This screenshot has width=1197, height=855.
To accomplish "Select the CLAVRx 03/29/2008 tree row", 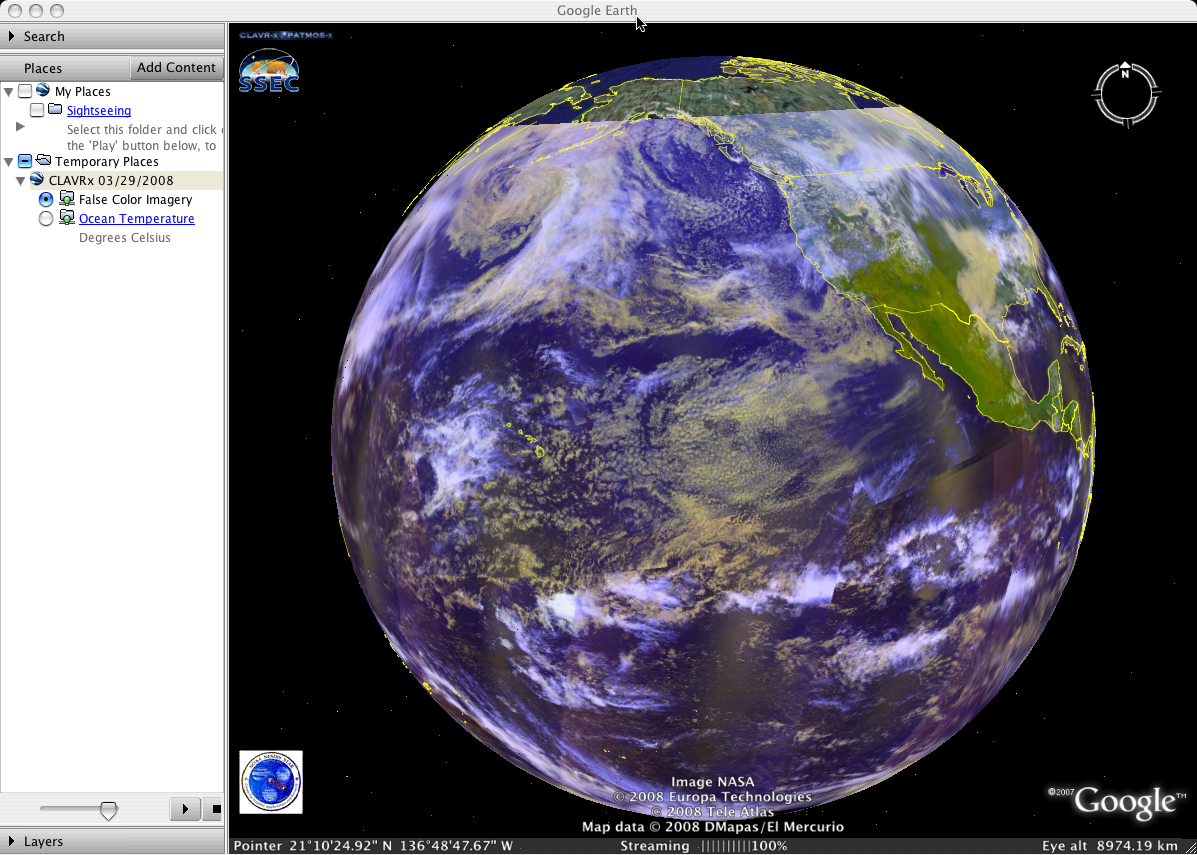I will [112, 181].
